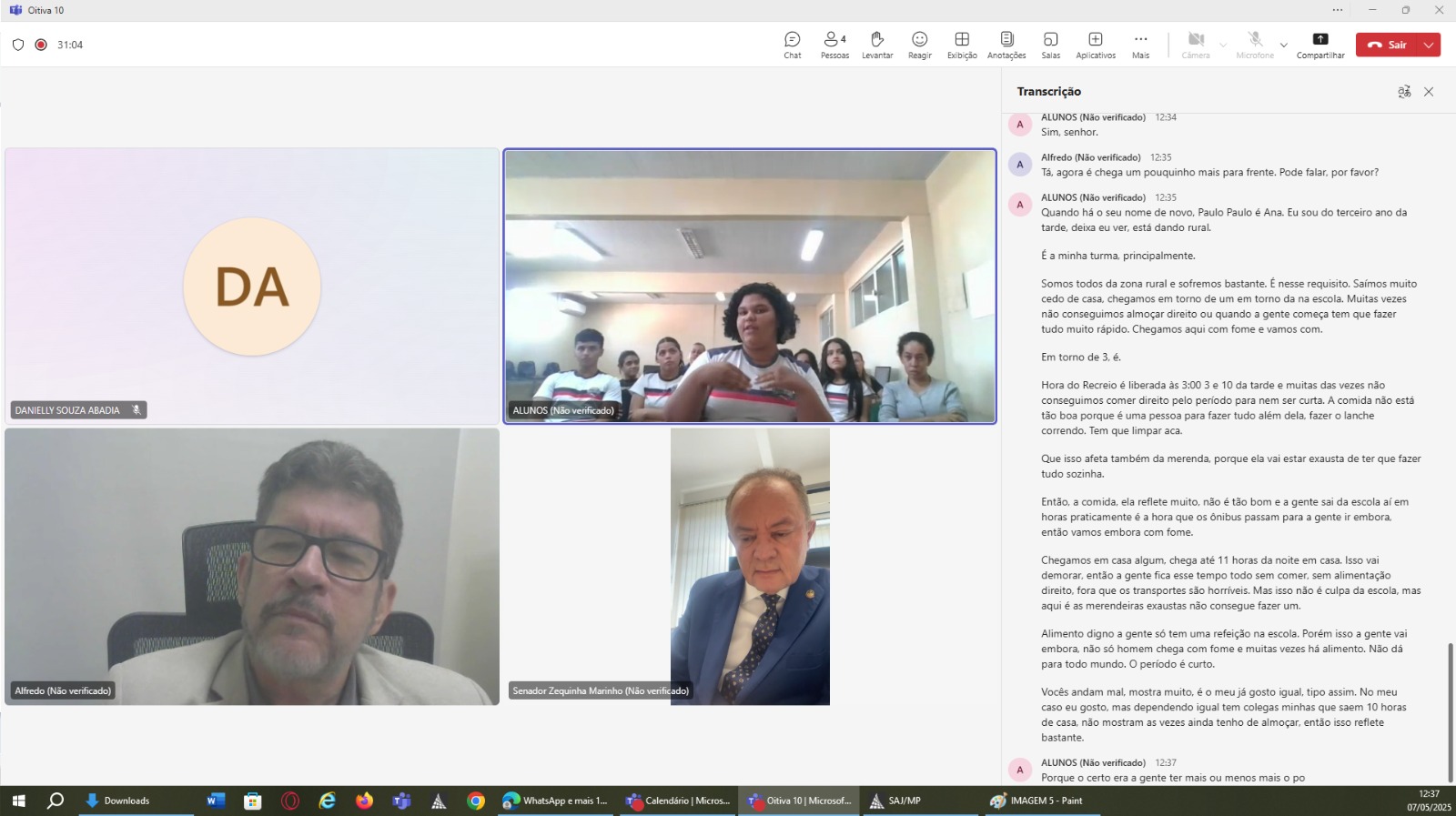This screenshot has height=816, width=1456.
Task: Select DANIELLY SOUZA ABADIA participant tile
Action: point(252,287)
